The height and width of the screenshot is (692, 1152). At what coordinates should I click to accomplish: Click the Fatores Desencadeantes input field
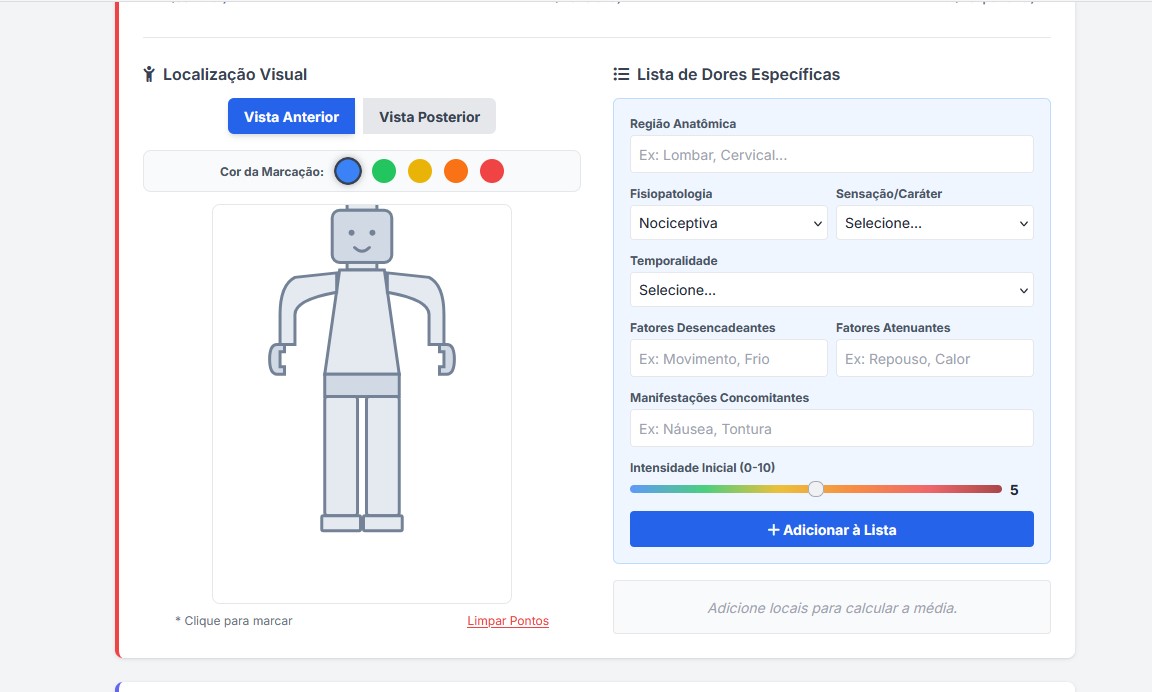coord(728,359)
